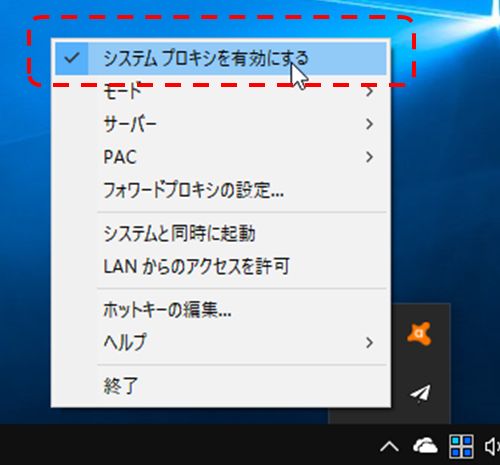Click the checkmark beside システム プロキシを有効にする
The height and width of the screenshot is (465, 500).
coord(72,58)
